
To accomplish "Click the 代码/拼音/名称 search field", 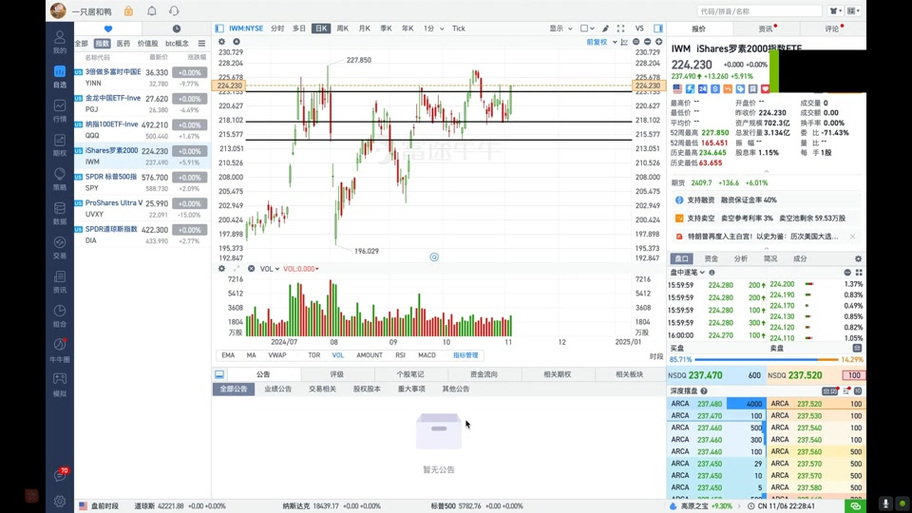I will click(x=760, y=11).
